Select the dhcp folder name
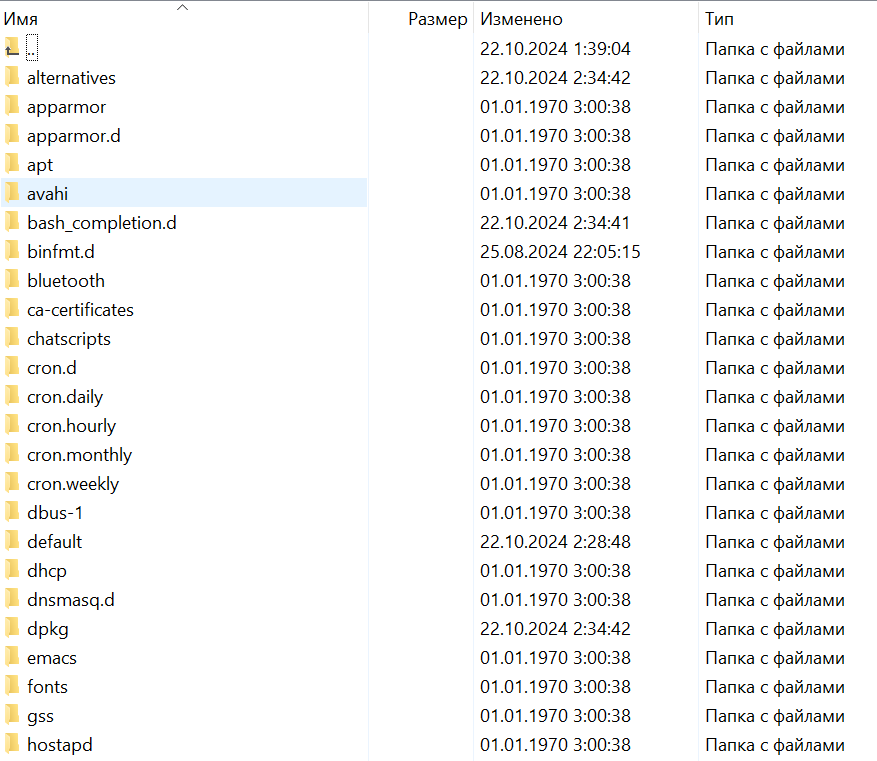The width and height of the screenshot is (877, 761). (x=46, y=572)
